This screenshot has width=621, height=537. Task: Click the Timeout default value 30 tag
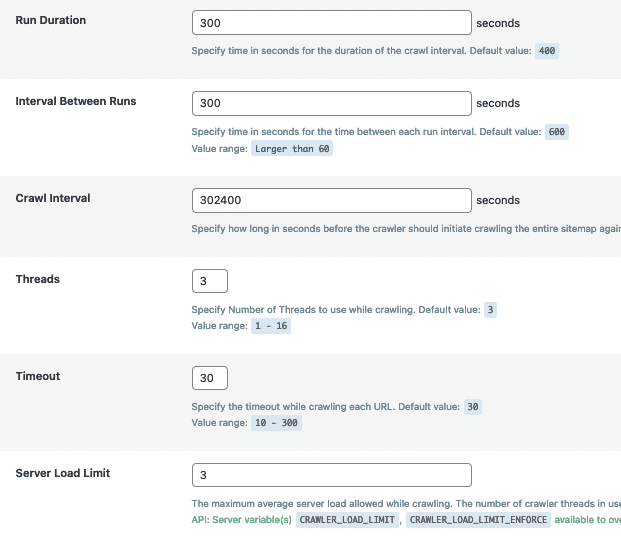pyautogui.click(x=474, y=407)
